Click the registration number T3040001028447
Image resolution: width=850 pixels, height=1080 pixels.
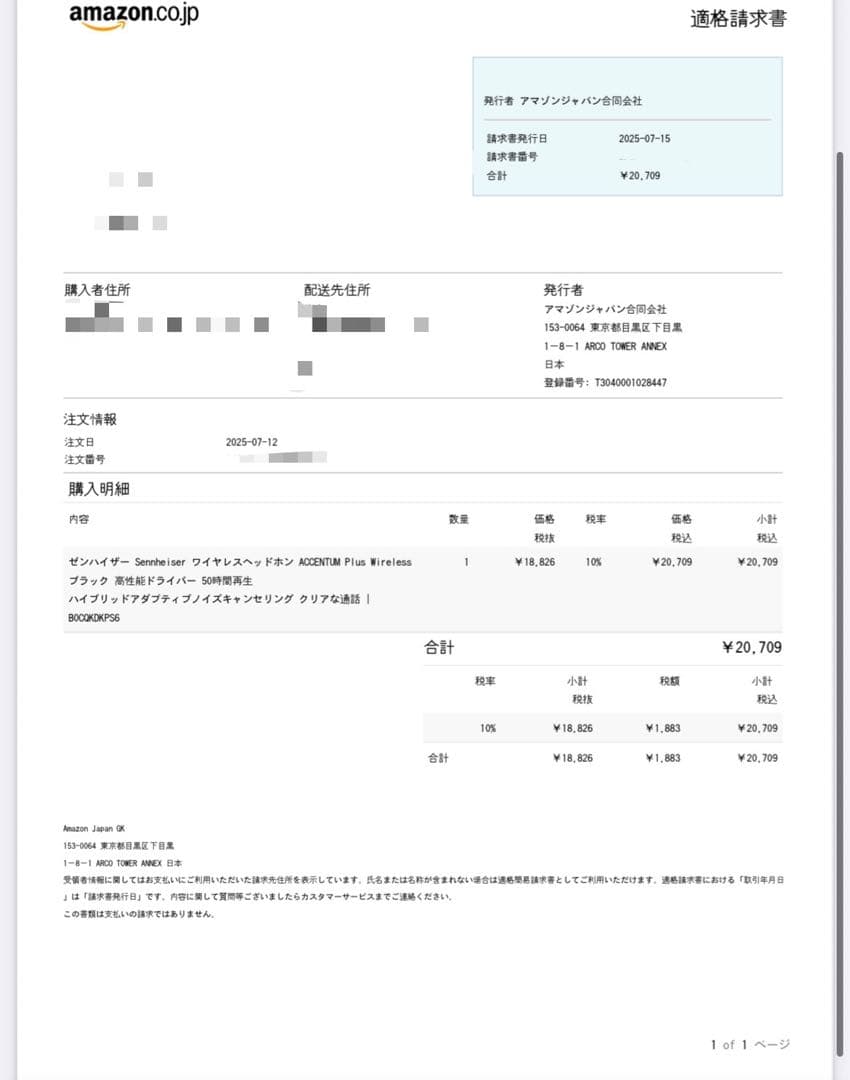pyautogui.click(x=630, y=383)
